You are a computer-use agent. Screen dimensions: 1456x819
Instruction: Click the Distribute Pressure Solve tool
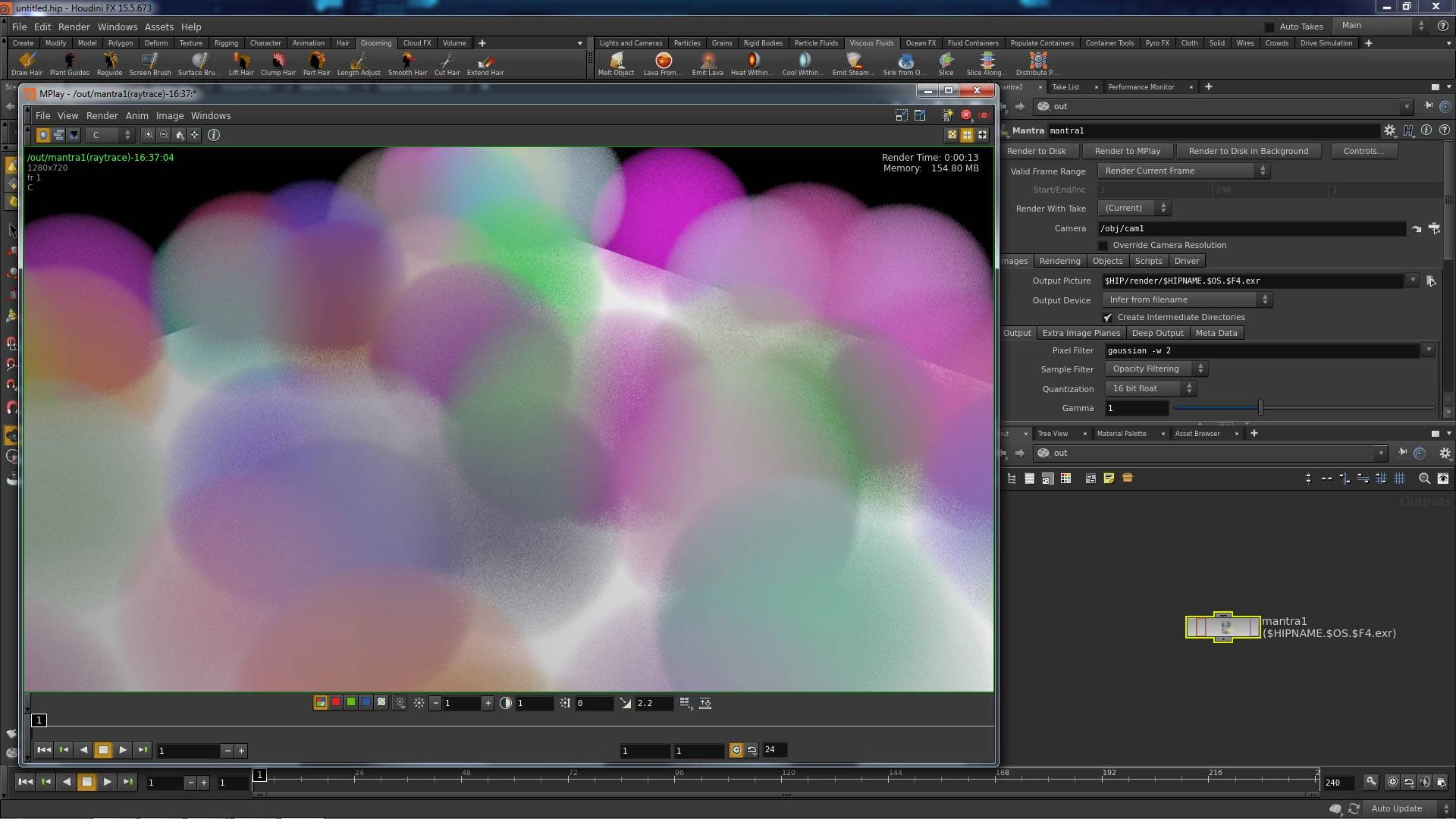coord(1037,64)
